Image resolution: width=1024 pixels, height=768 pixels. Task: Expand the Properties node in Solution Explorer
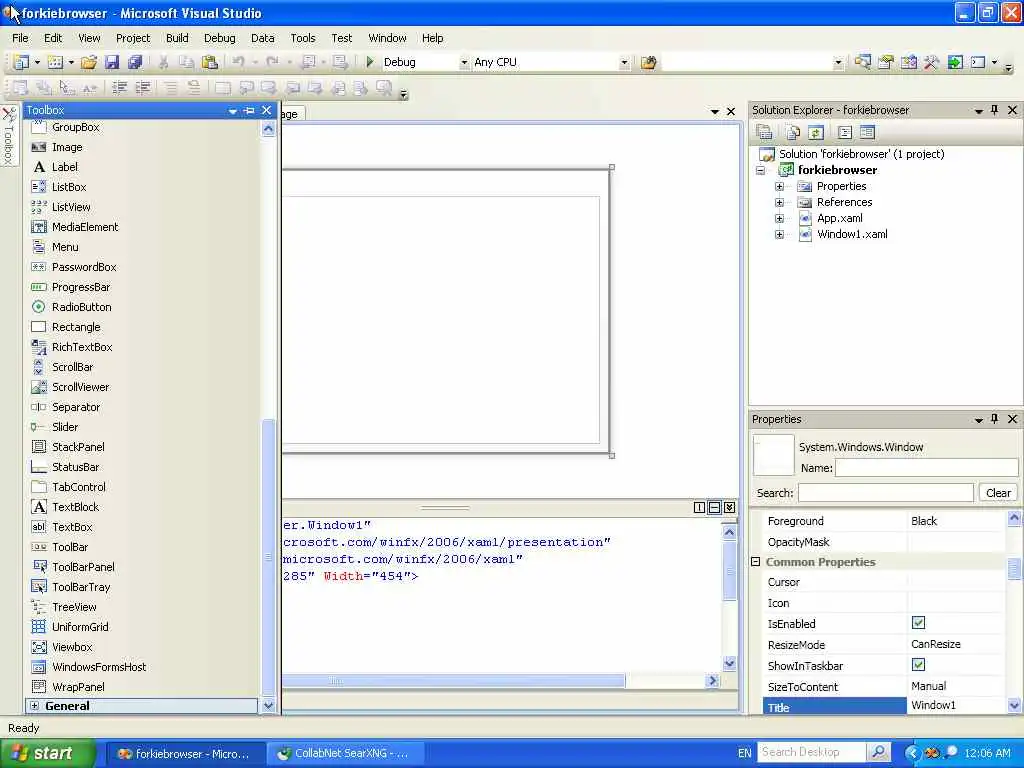[x=779, y=186]
